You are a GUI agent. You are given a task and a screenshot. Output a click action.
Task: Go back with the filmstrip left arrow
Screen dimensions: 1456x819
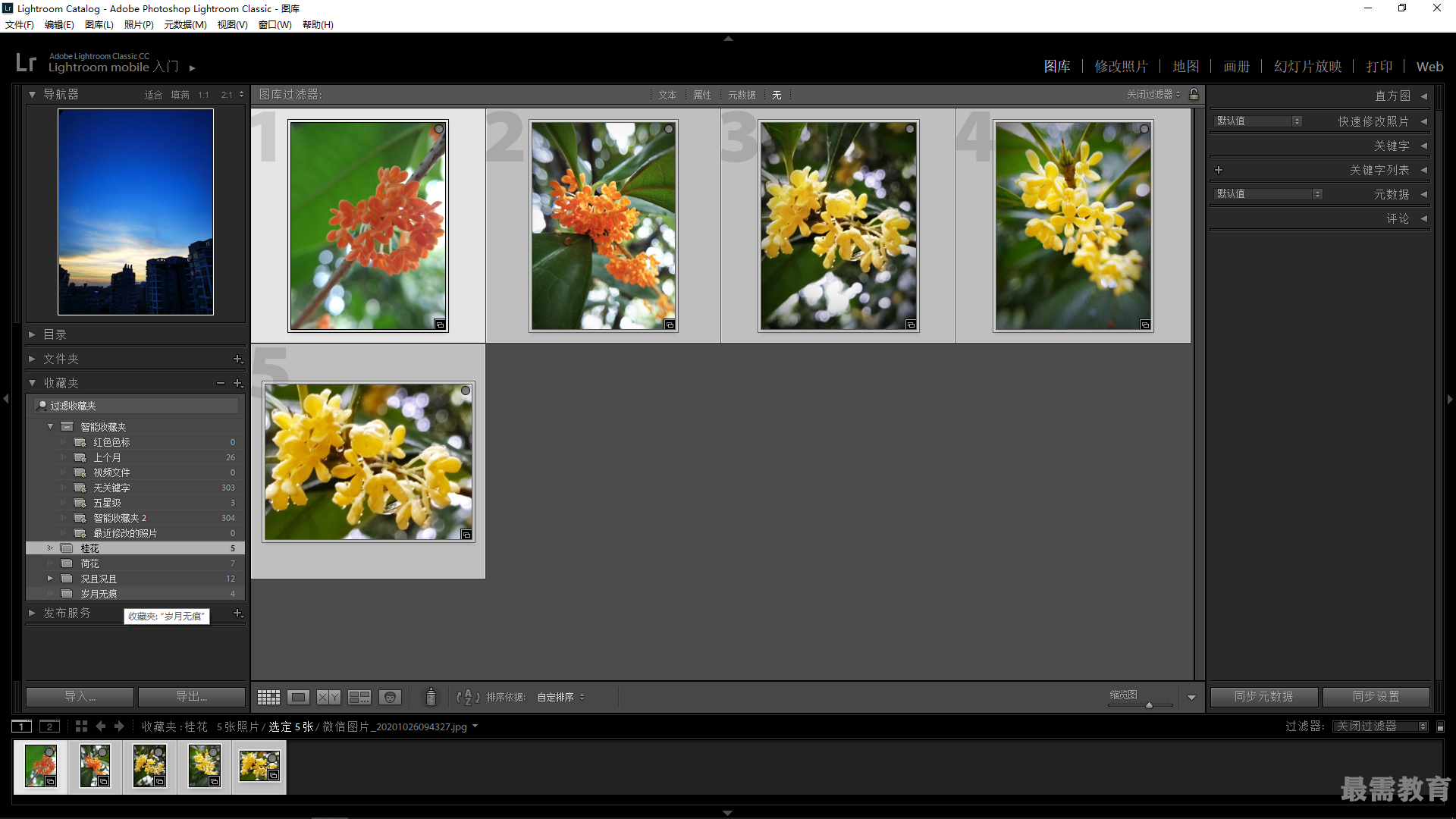[x=101, y=726]
